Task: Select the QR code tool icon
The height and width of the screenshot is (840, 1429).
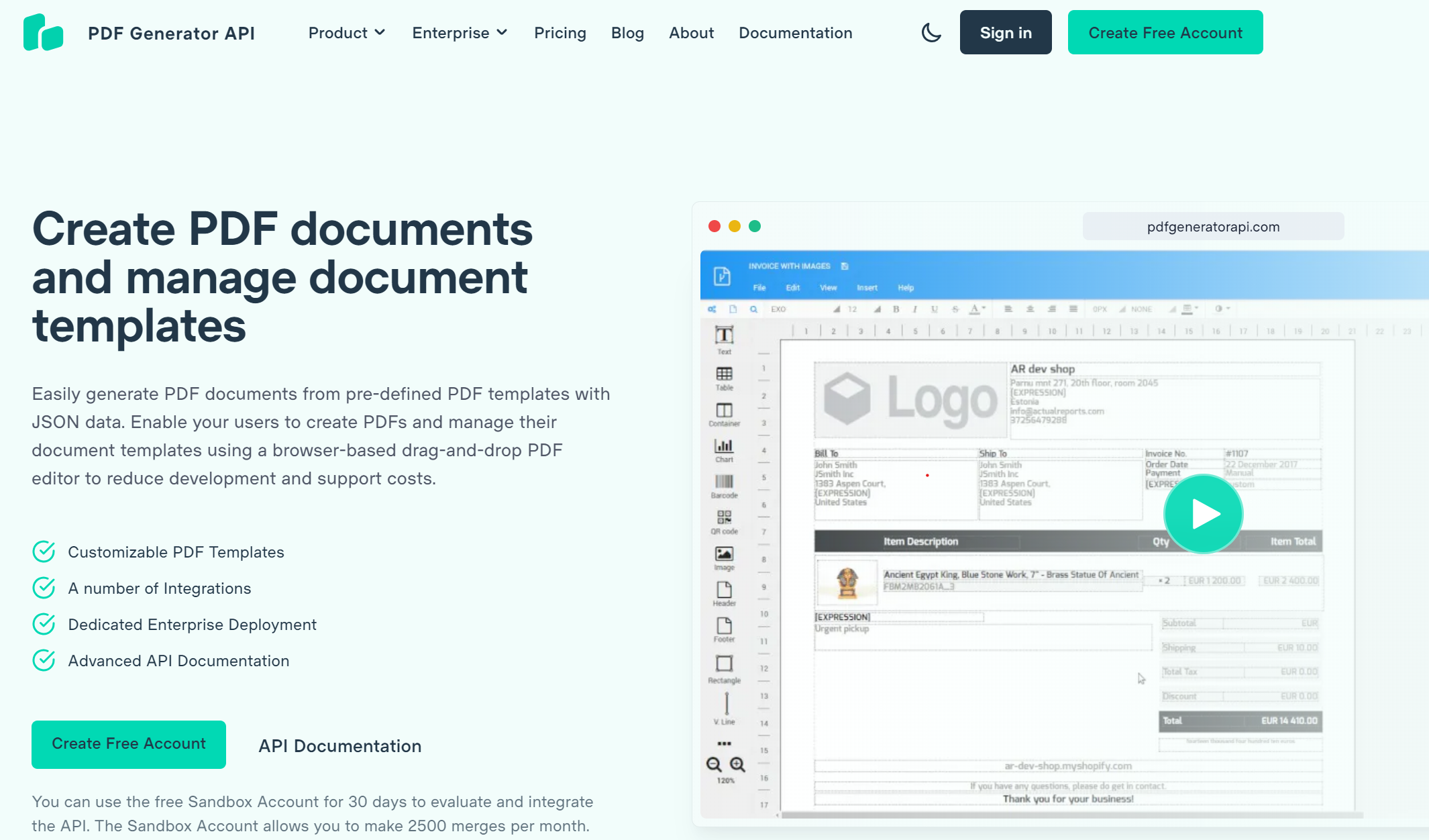Action: pyautogui.click(x=724, y=522)
